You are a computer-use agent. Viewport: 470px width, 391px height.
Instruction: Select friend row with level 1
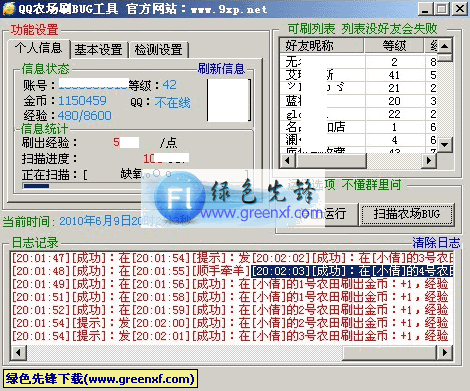coord(359,127)
